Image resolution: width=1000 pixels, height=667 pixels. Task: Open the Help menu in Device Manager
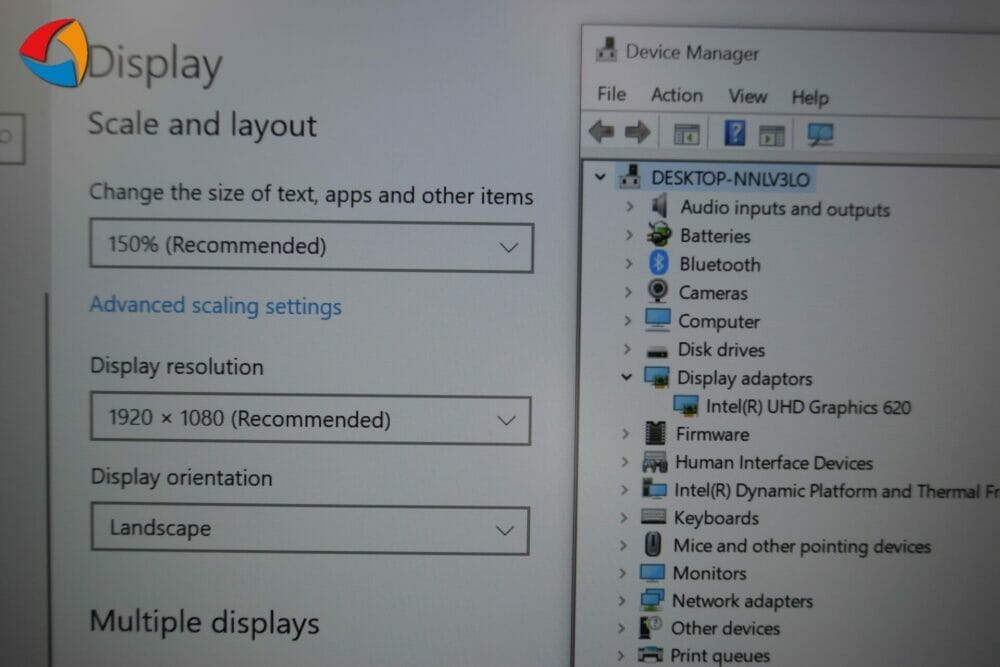click(810, 98)
